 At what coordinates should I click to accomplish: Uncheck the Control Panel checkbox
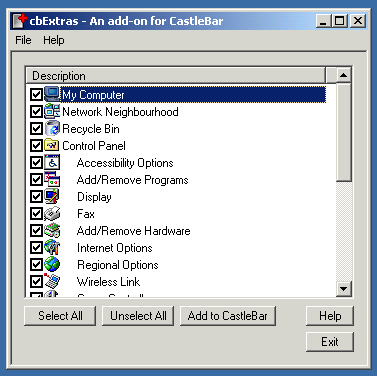pos(36,146)
